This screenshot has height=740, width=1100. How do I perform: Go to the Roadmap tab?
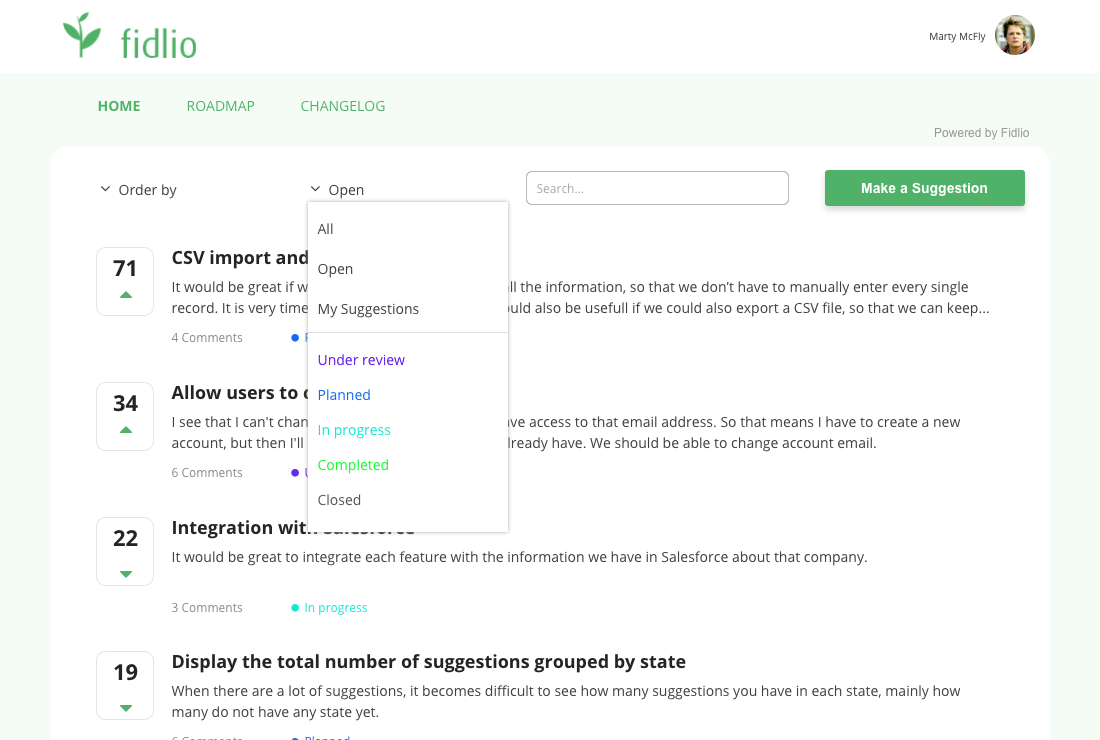coord(220,106)
